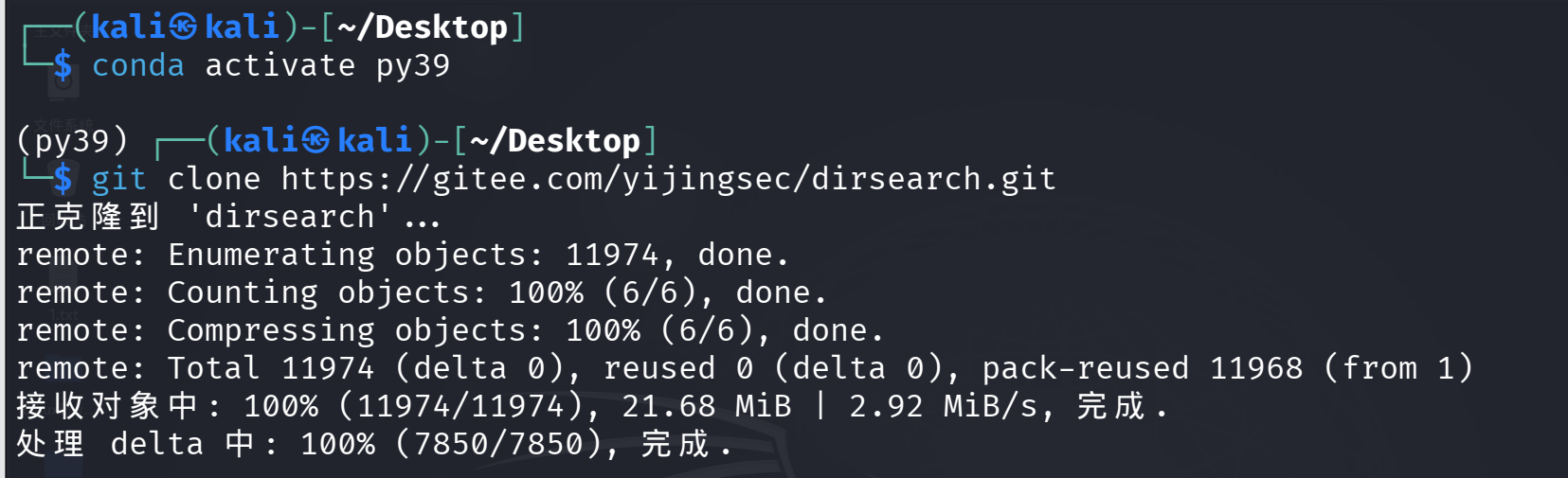
Task: Select the word conda in the first command
Action: point(138,65)
